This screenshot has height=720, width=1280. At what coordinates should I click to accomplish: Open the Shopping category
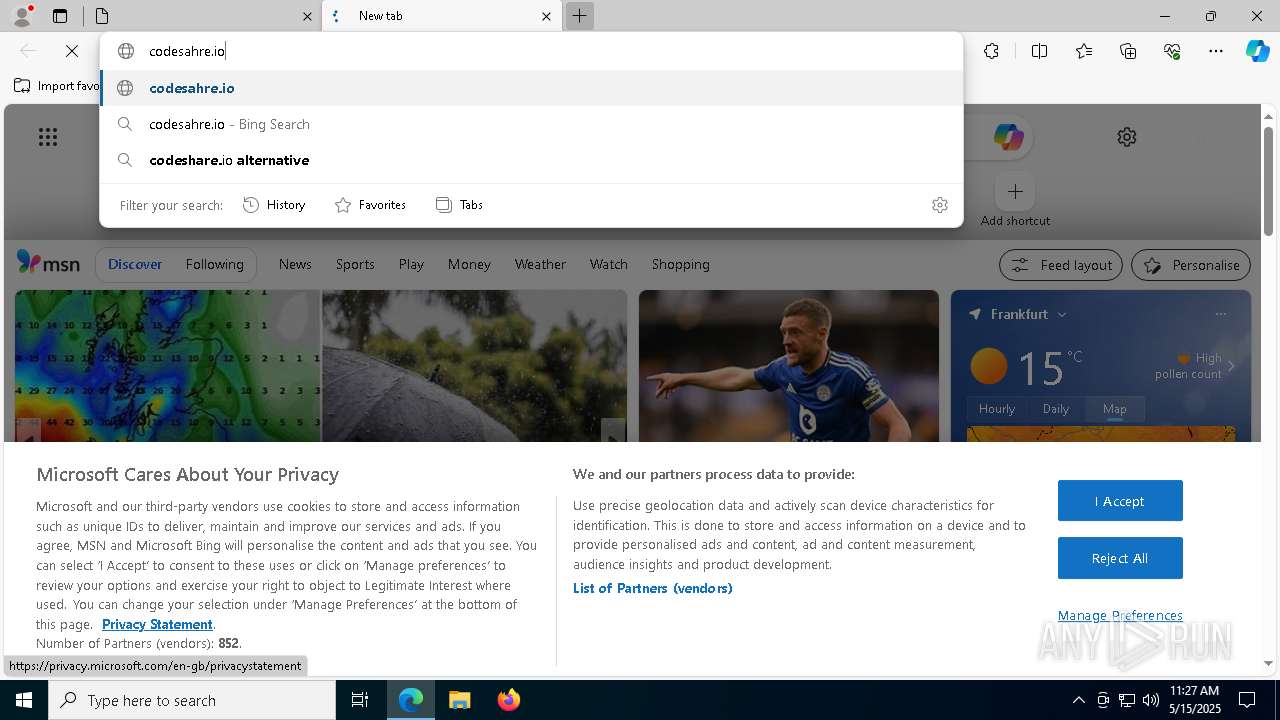[680, 264]
